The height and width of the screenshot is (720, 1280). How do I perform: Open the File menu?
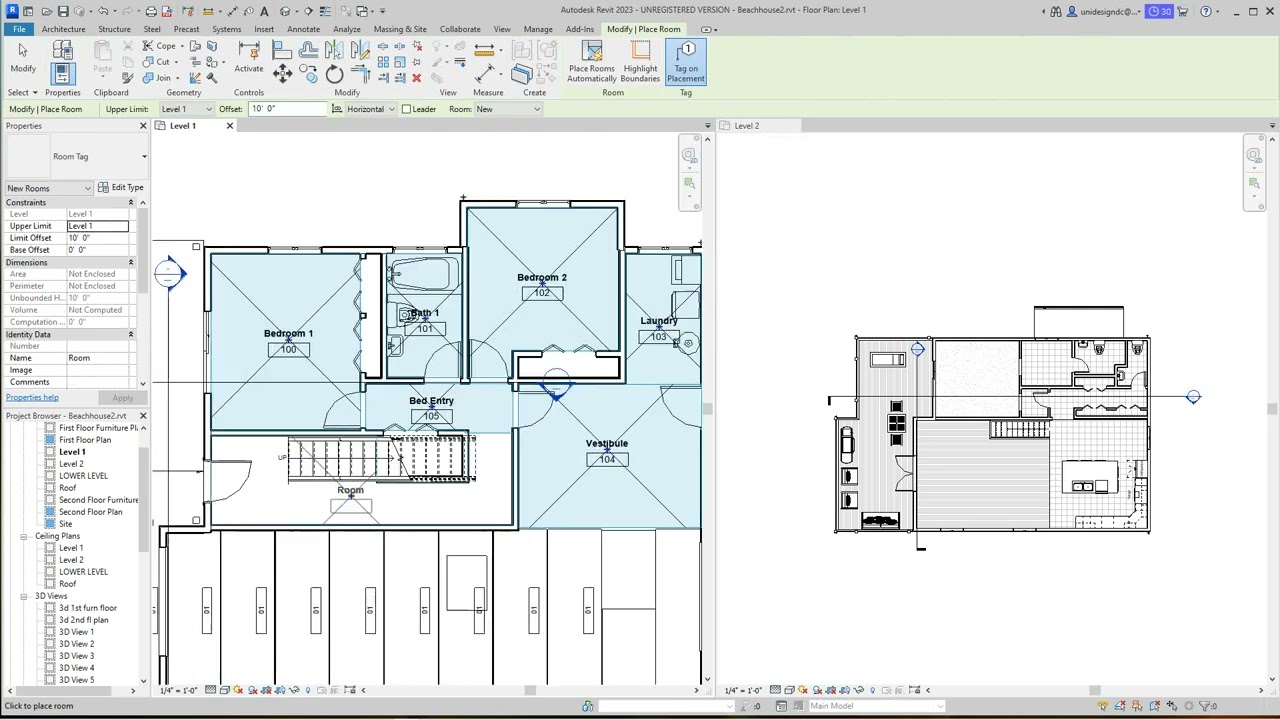18,29
